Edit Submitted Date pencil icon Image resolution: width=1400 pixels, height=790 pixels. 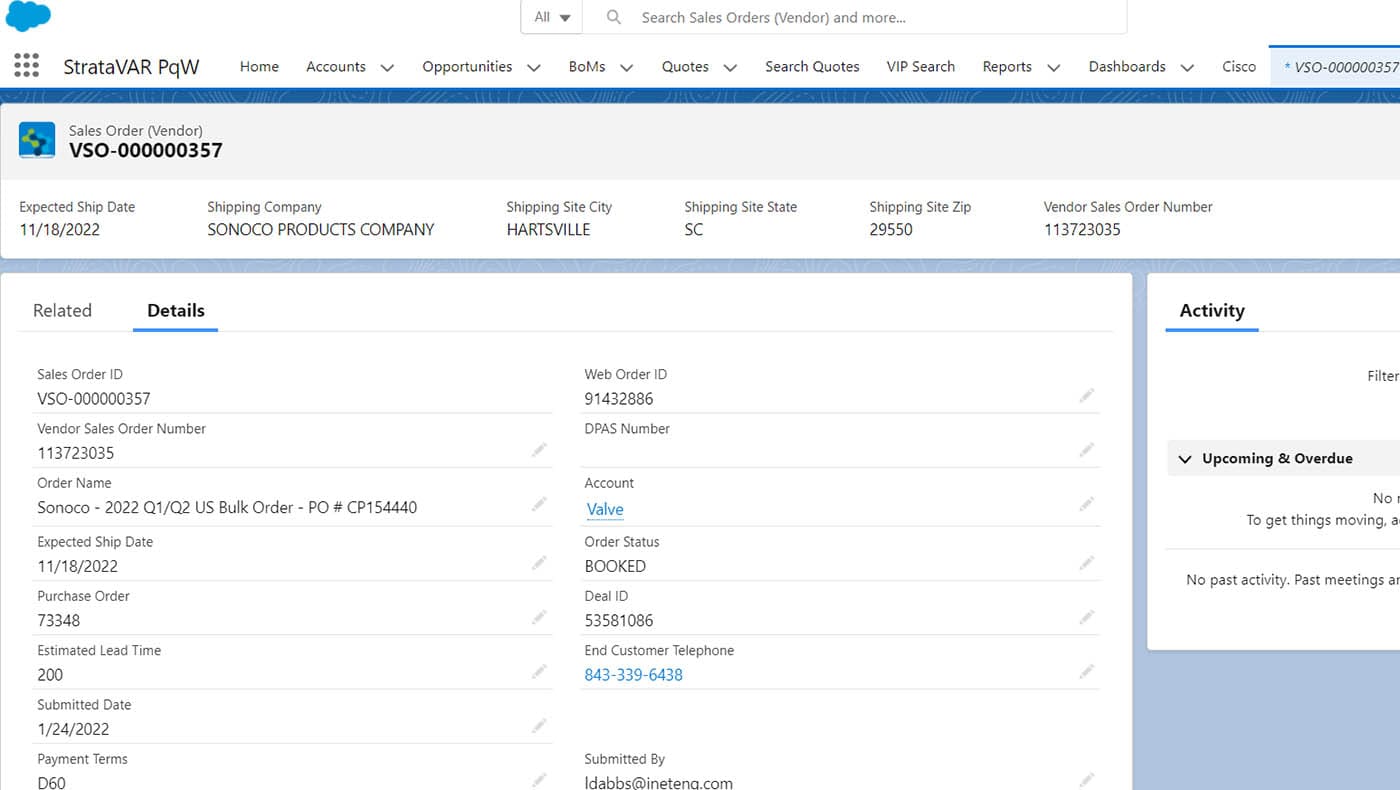click(539, 726)
